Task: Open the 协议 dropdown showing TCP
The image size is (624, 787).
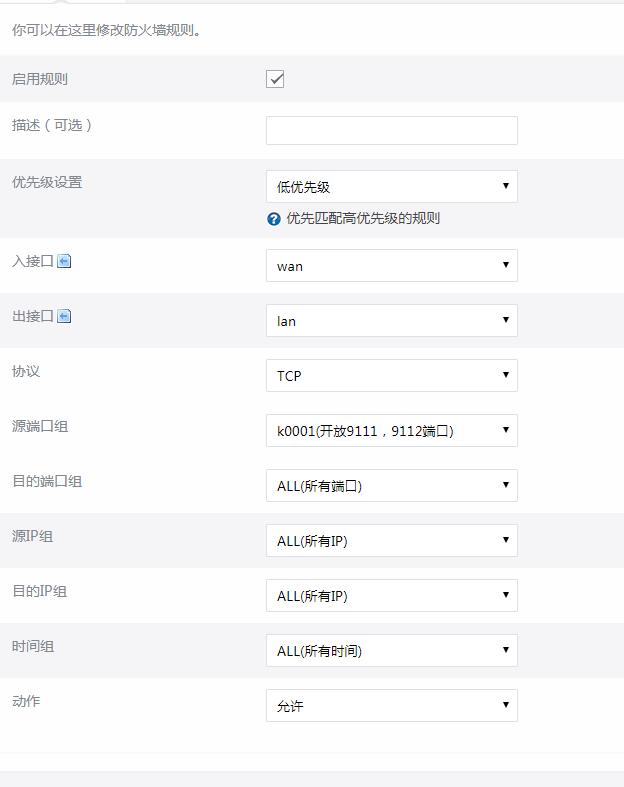Action: (x=392, y=375)
